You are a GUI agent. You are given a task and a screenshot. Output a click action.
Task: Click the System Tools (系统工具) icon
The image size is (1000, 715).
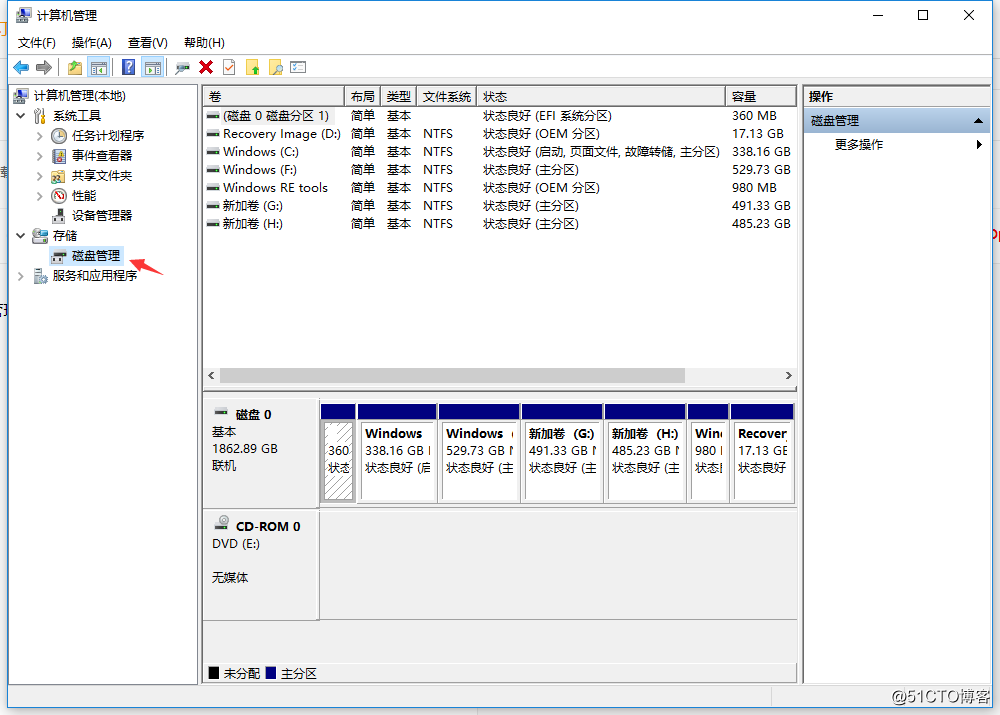click(x=40, y=115)
